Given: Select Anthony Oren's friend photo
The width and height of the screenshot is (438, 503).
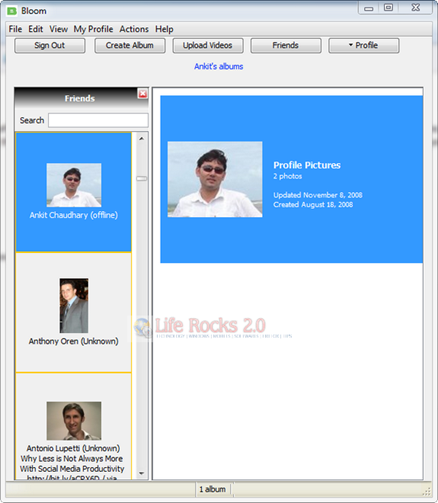Looking at the screenshot, I should pos(74,305).
